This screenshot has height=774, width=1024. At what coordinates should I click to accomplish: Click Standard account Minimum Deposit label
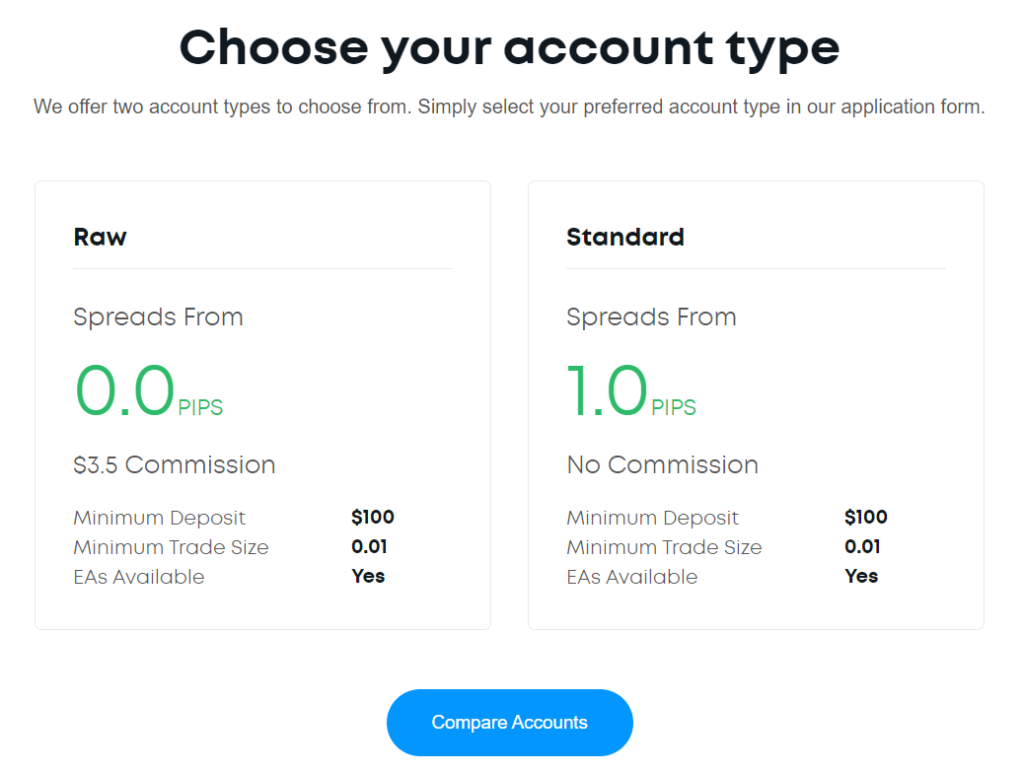pos(652,518)
